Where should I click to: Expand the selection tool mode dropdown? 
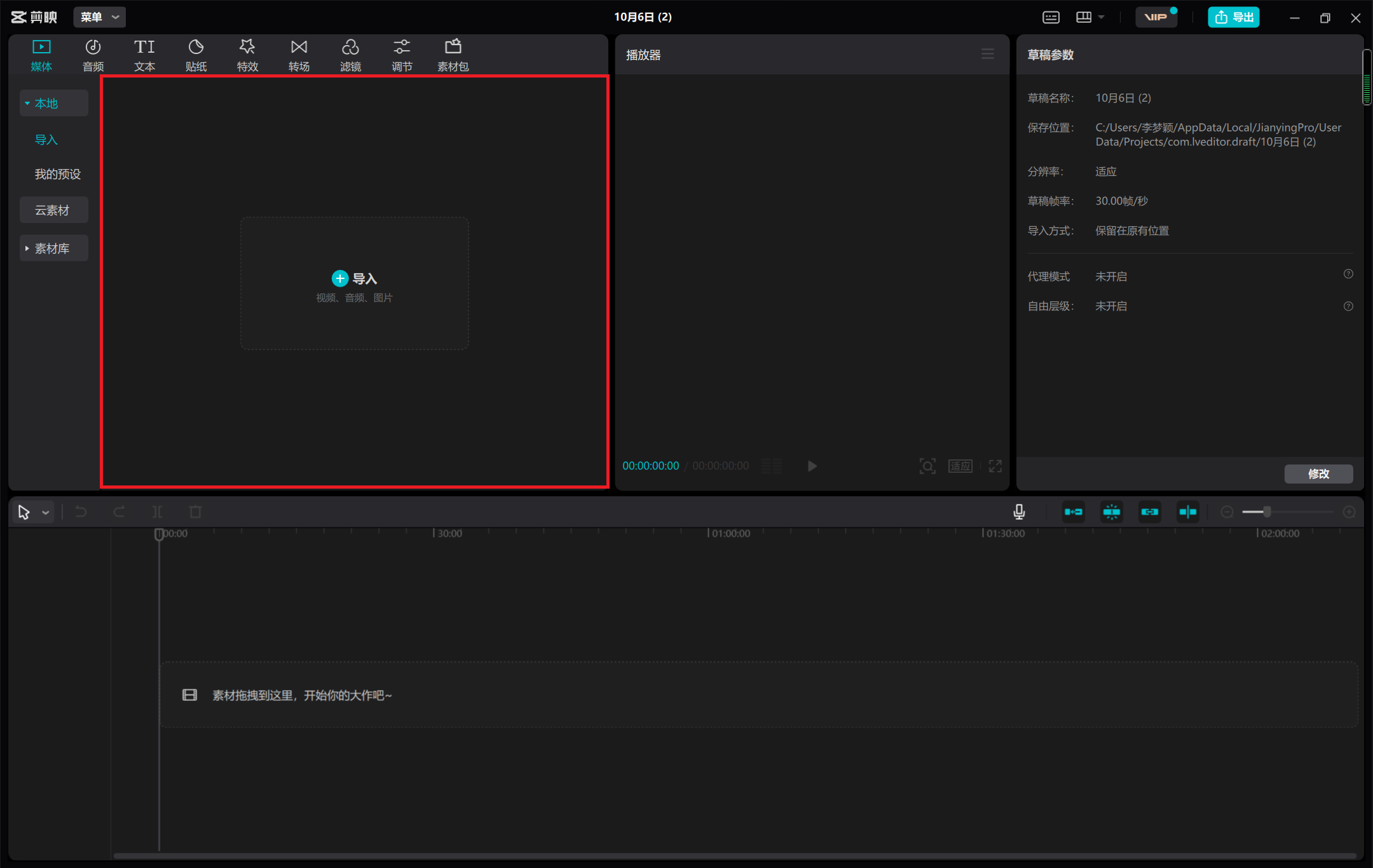(46, 512)
